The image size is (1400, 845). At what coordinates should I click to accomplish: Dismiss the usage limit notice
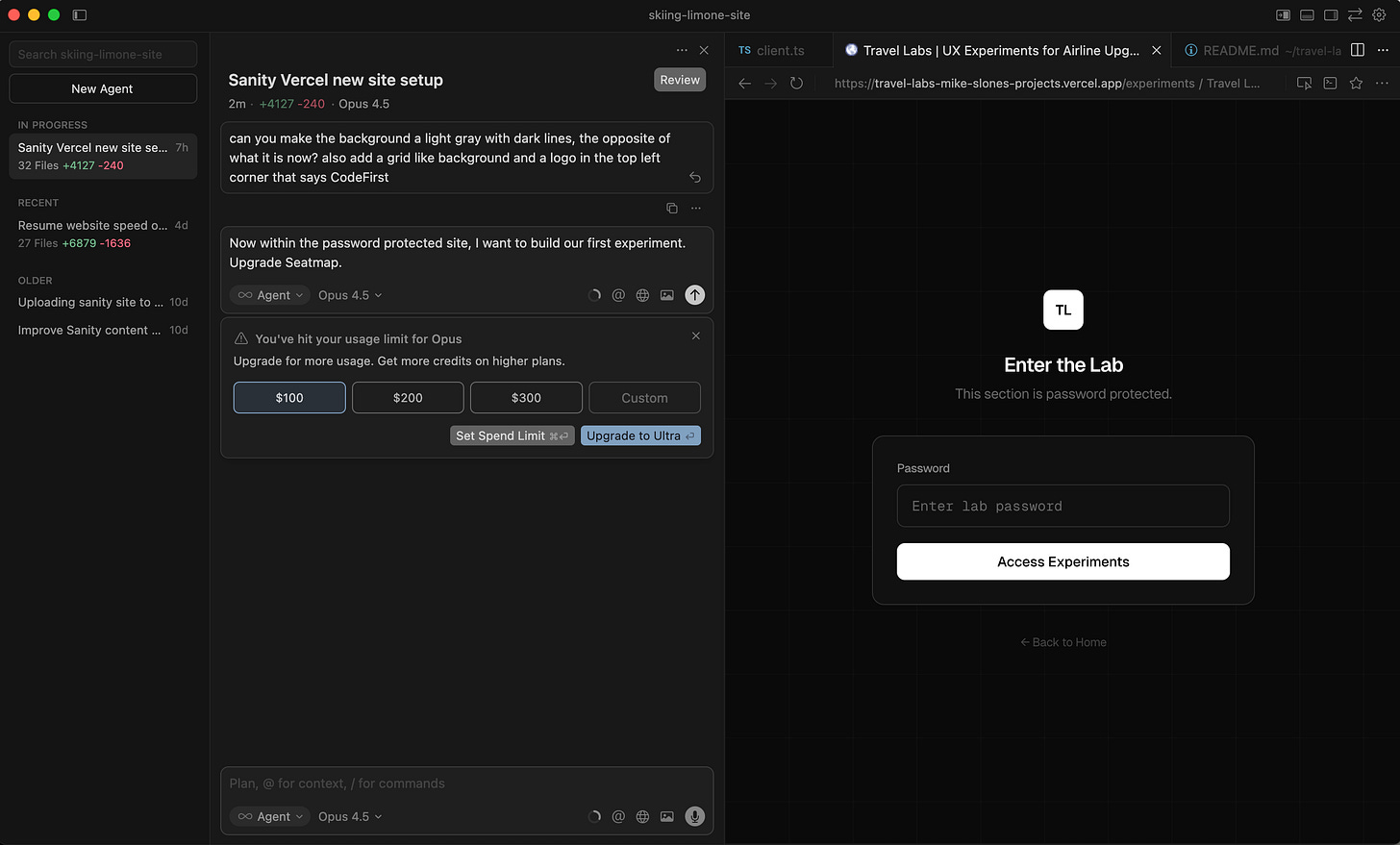click(696, 336)
